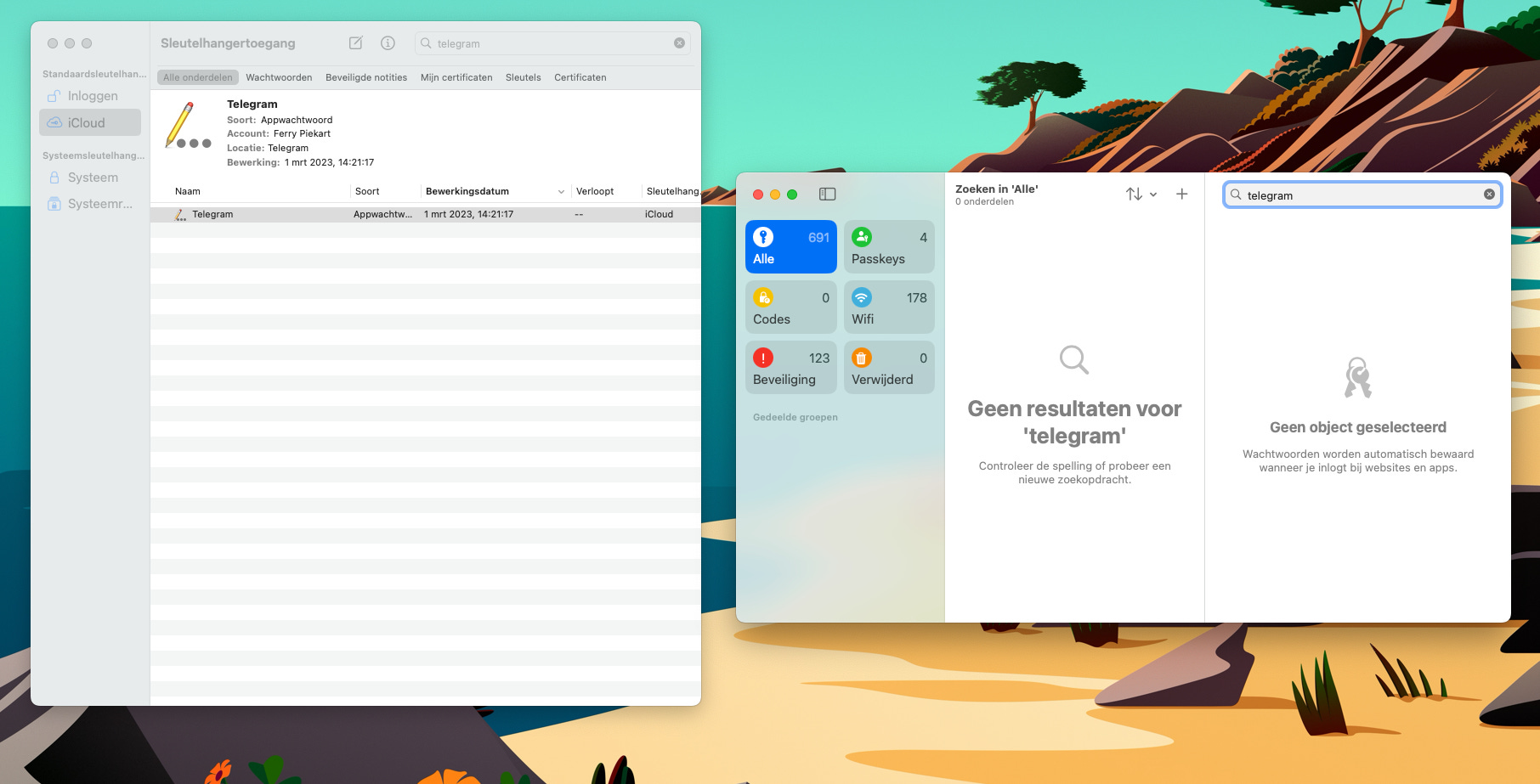The height and width of the screenshot is (784, 1540).
Task: Select the Alle onderdelen tab
Action: pyautogui.click(x=198, y=77)
